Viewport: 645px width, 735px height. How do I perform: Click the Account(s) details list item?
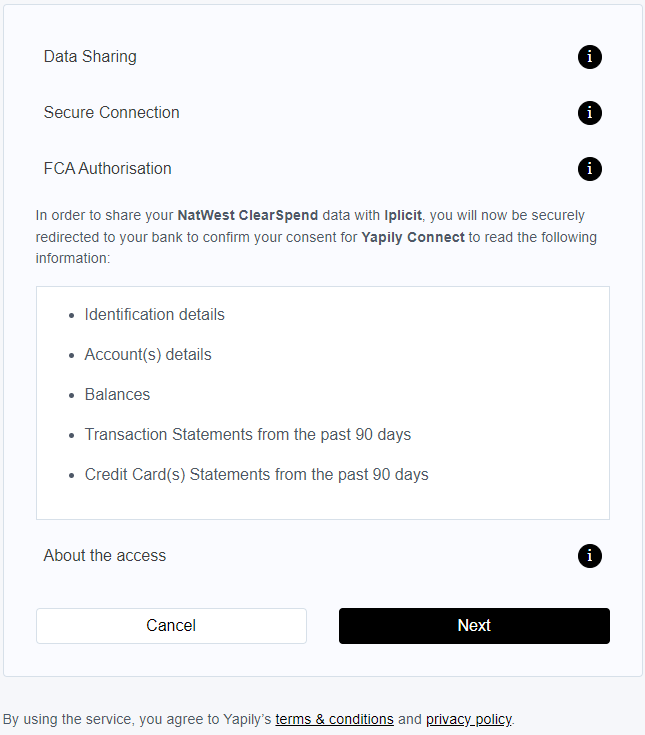[x=148, y=355]
